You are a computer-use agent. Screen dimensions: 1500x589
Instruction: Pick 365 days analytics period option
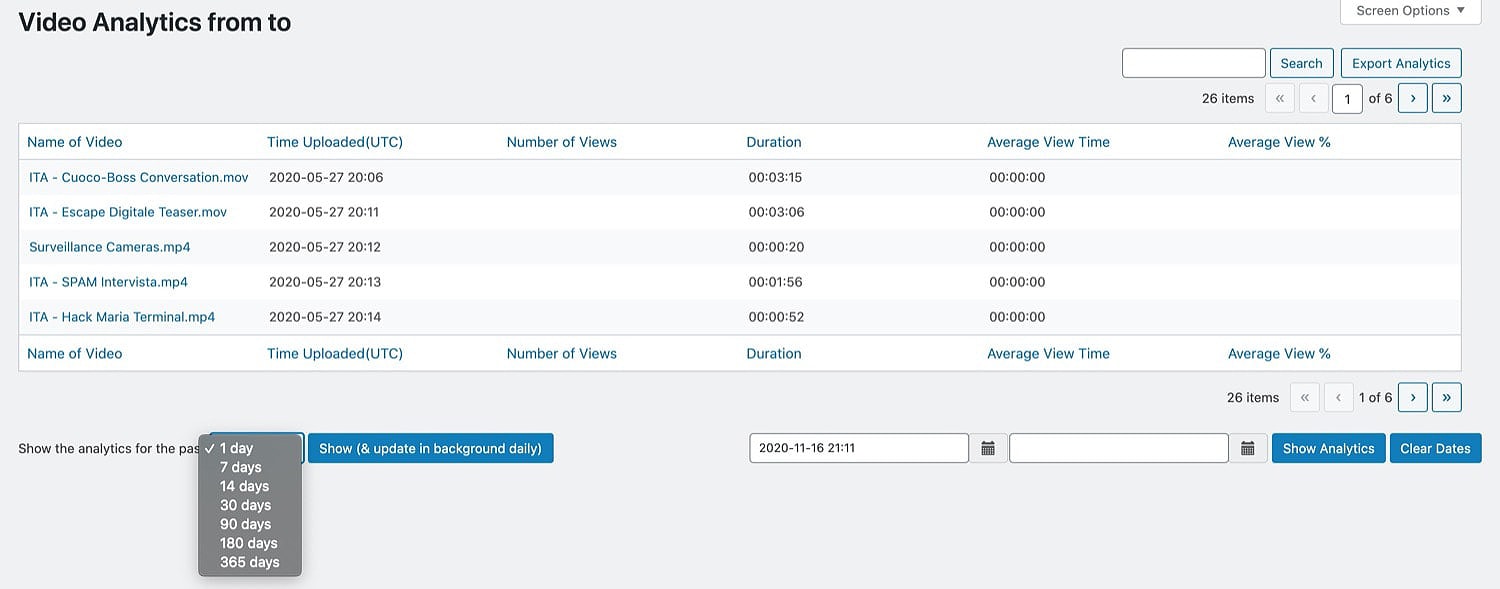tap(249, 562)
